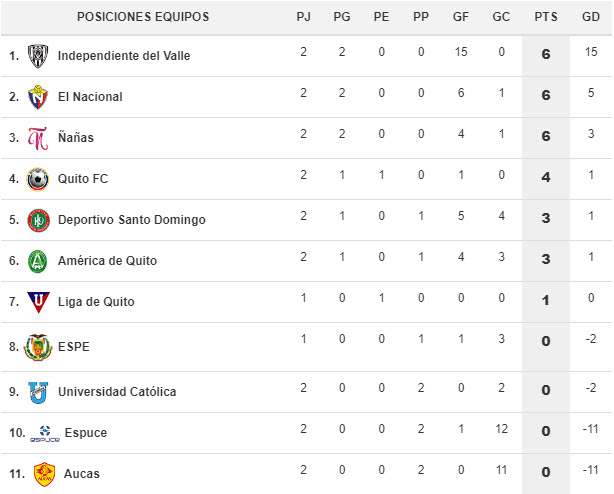Select the PJ column header
The image size is (614, 494).
tap(303, 17)
